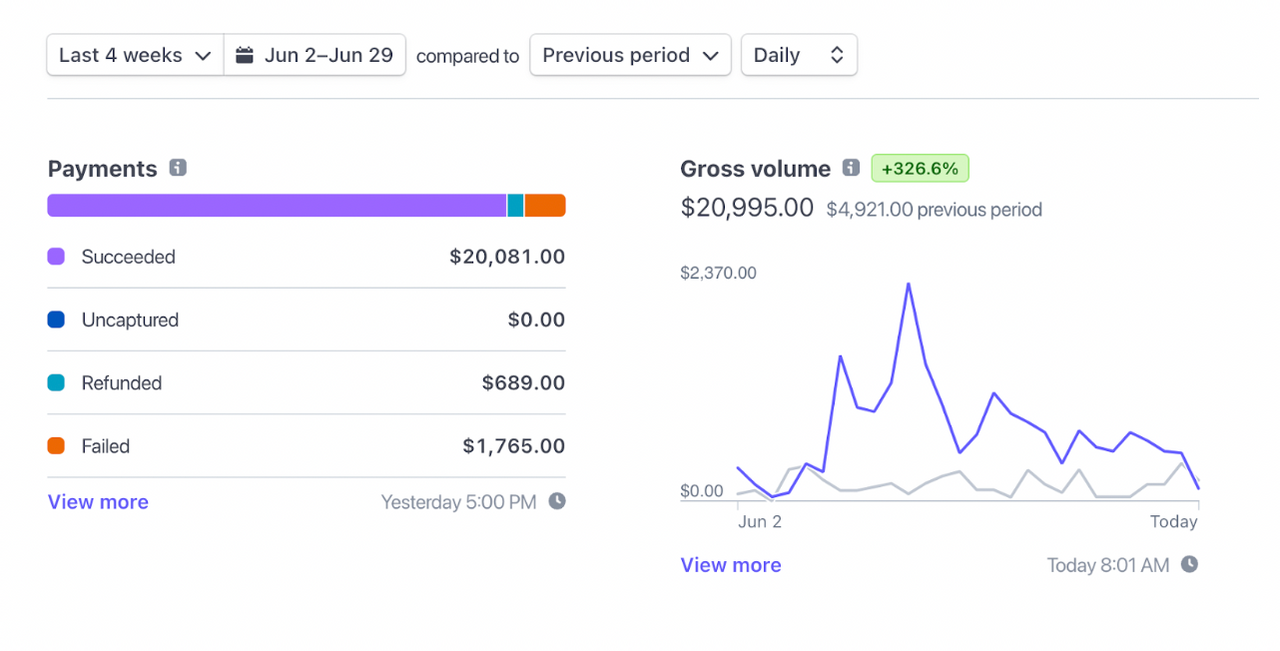
Task: Select the Succeeded purple legend dot
Action: point(55,257)
